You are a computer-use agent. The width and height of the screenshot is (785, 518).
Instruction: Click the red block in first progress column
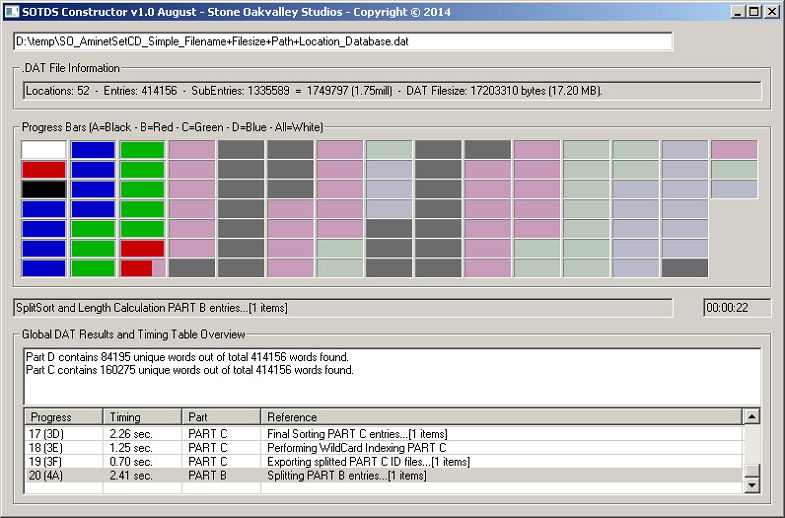click(x=43, y=170)
